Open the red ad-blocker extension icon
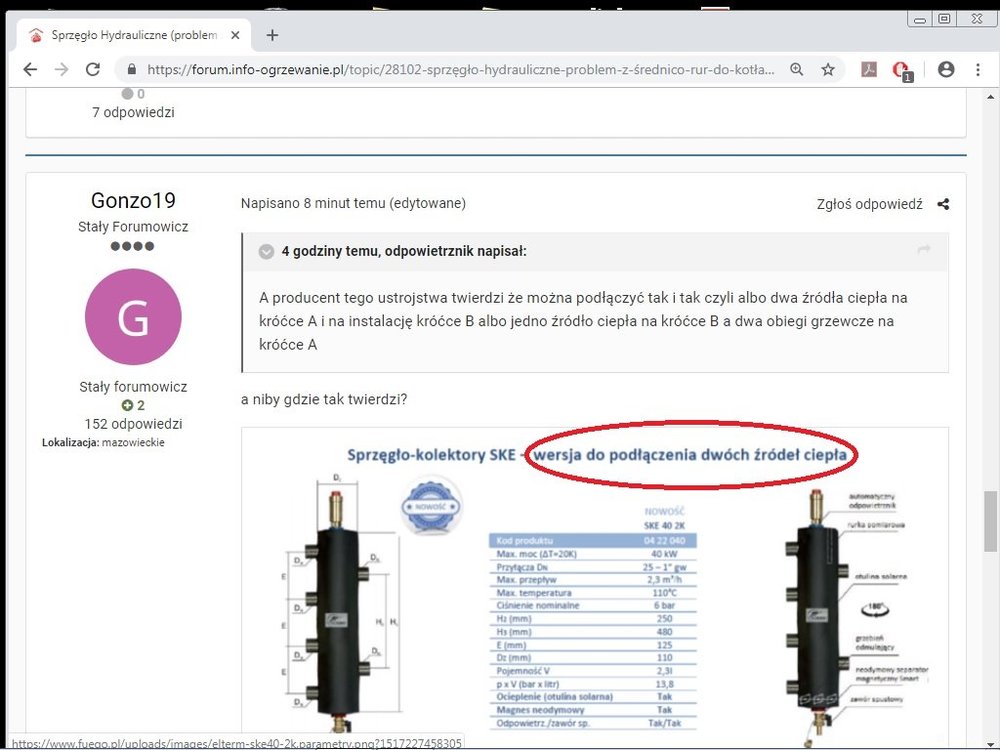This screenshot has height=750, width=1000. coord(901,70)
